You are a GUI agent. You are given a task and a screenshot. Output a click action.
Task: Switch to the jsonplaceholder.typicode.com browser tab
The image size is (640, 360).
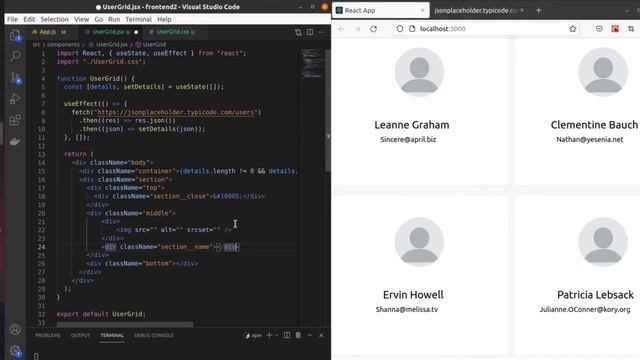point(480,11)
